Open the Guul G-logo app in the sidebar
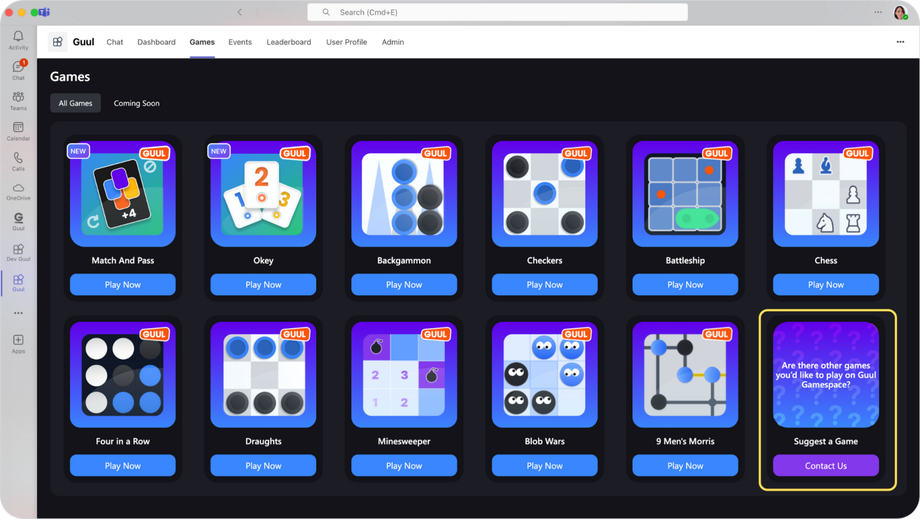Viewport: 920px width, 519px height. click(x=18, y=221)
